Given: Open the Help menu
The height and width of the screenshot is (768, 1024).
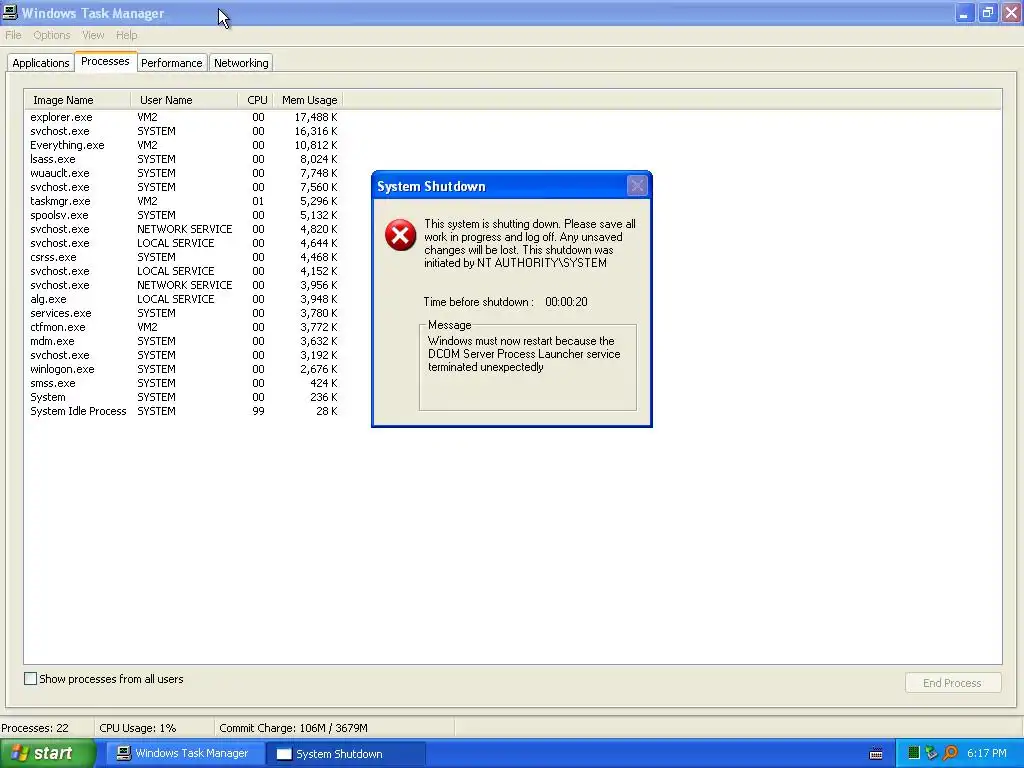Looking at the screenshot, I should (x=127, y=35).
